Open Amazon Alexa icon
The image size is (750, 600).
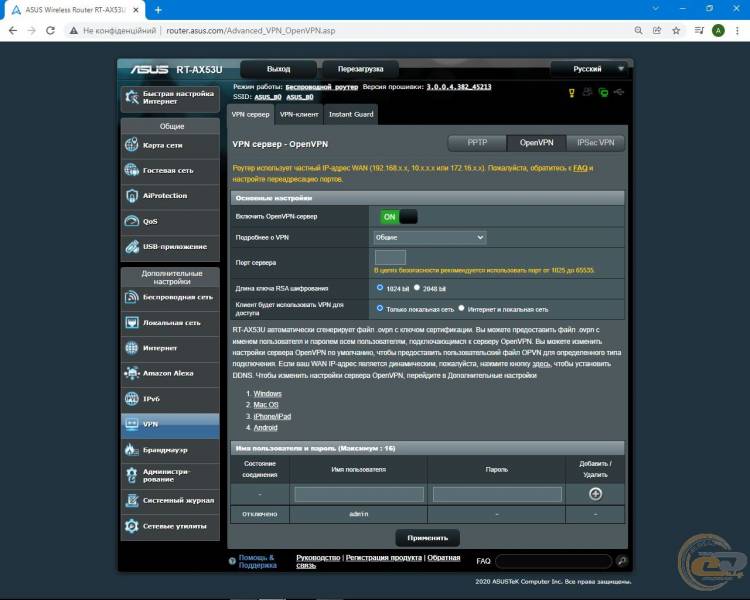tap(132, 373)
